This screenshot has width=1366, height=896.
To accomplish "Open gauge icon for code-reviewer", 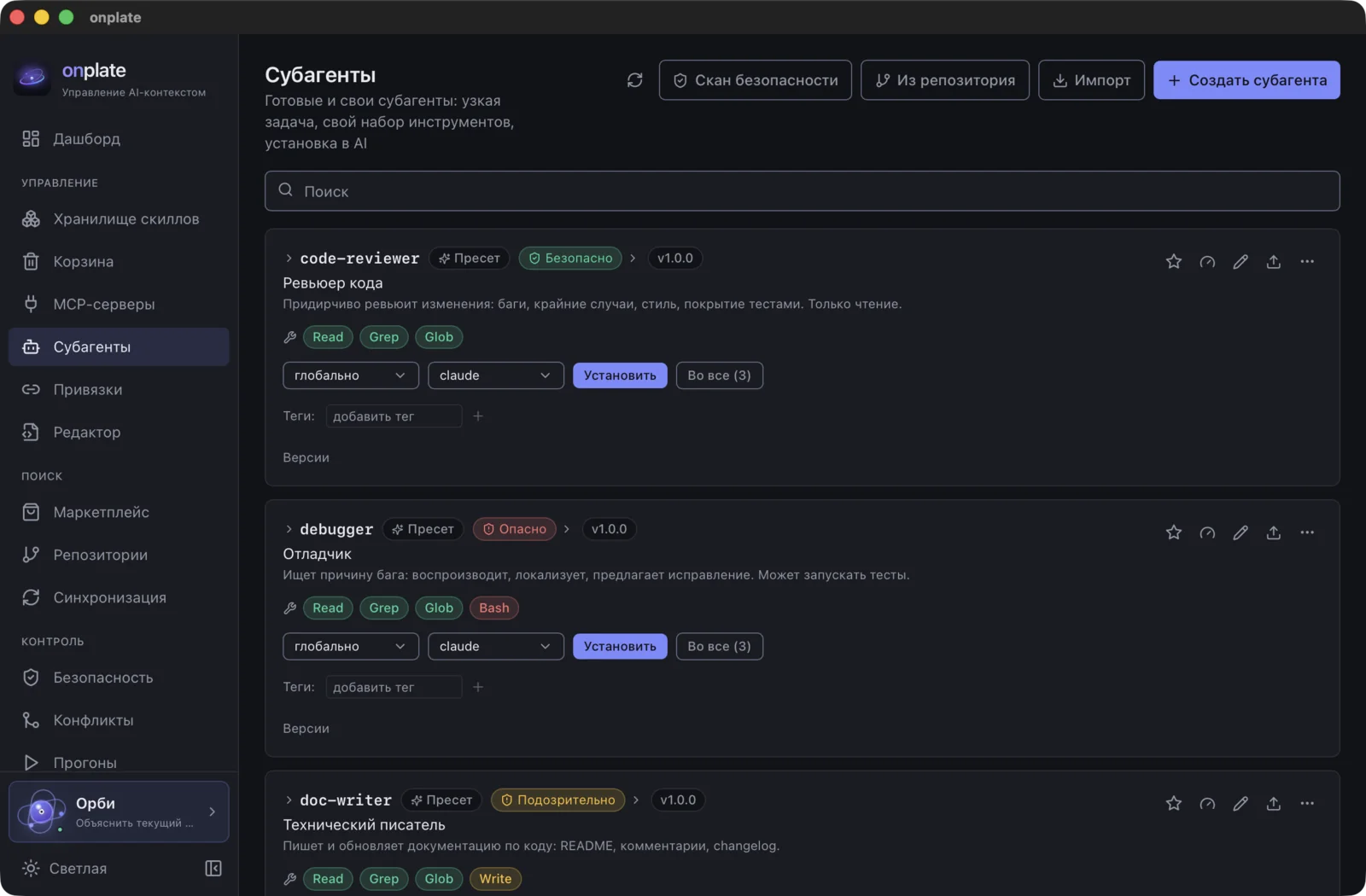I will 1207,262.
